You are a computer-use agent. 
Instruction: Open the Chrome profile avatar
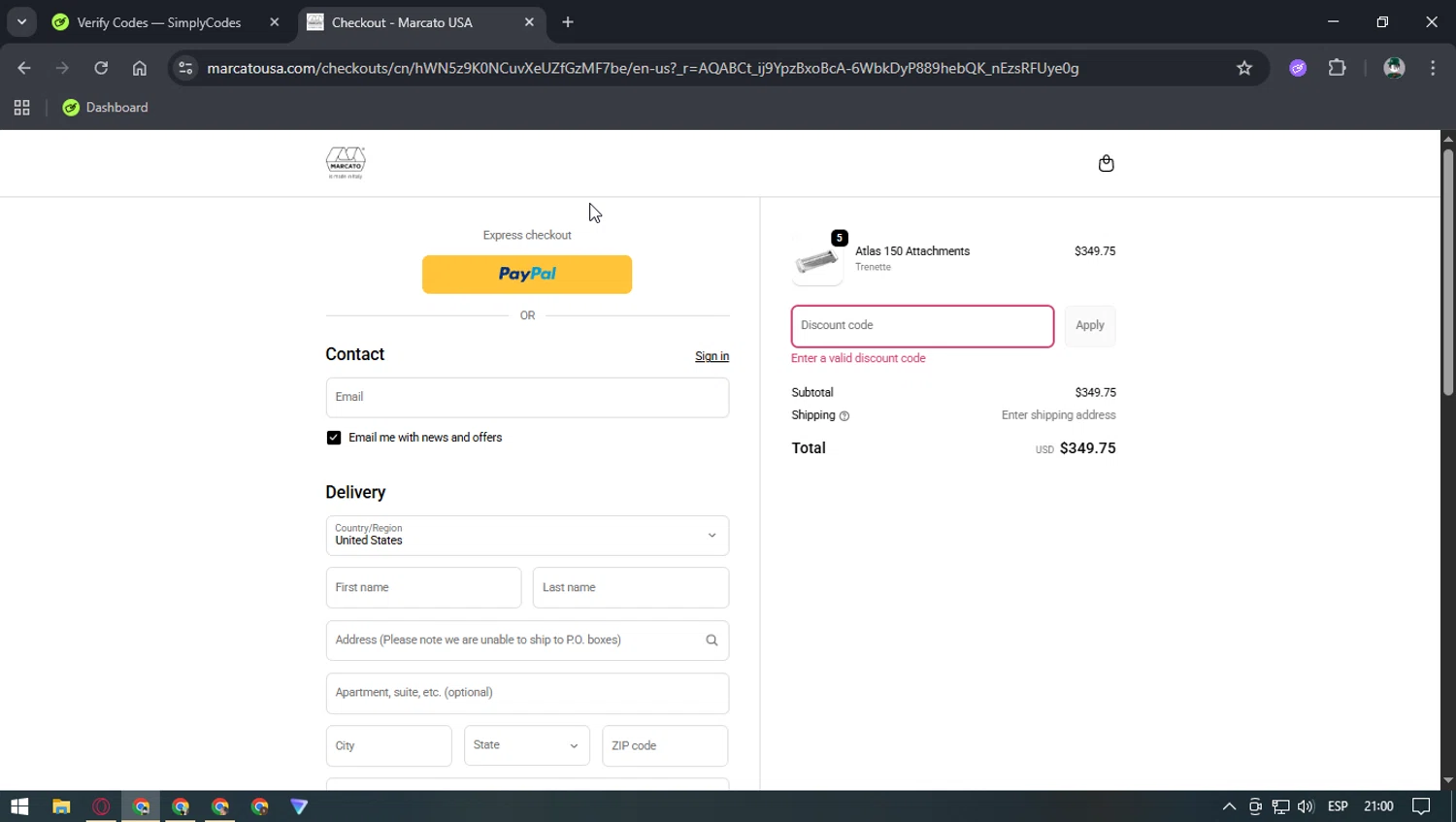pos(1394,68)
